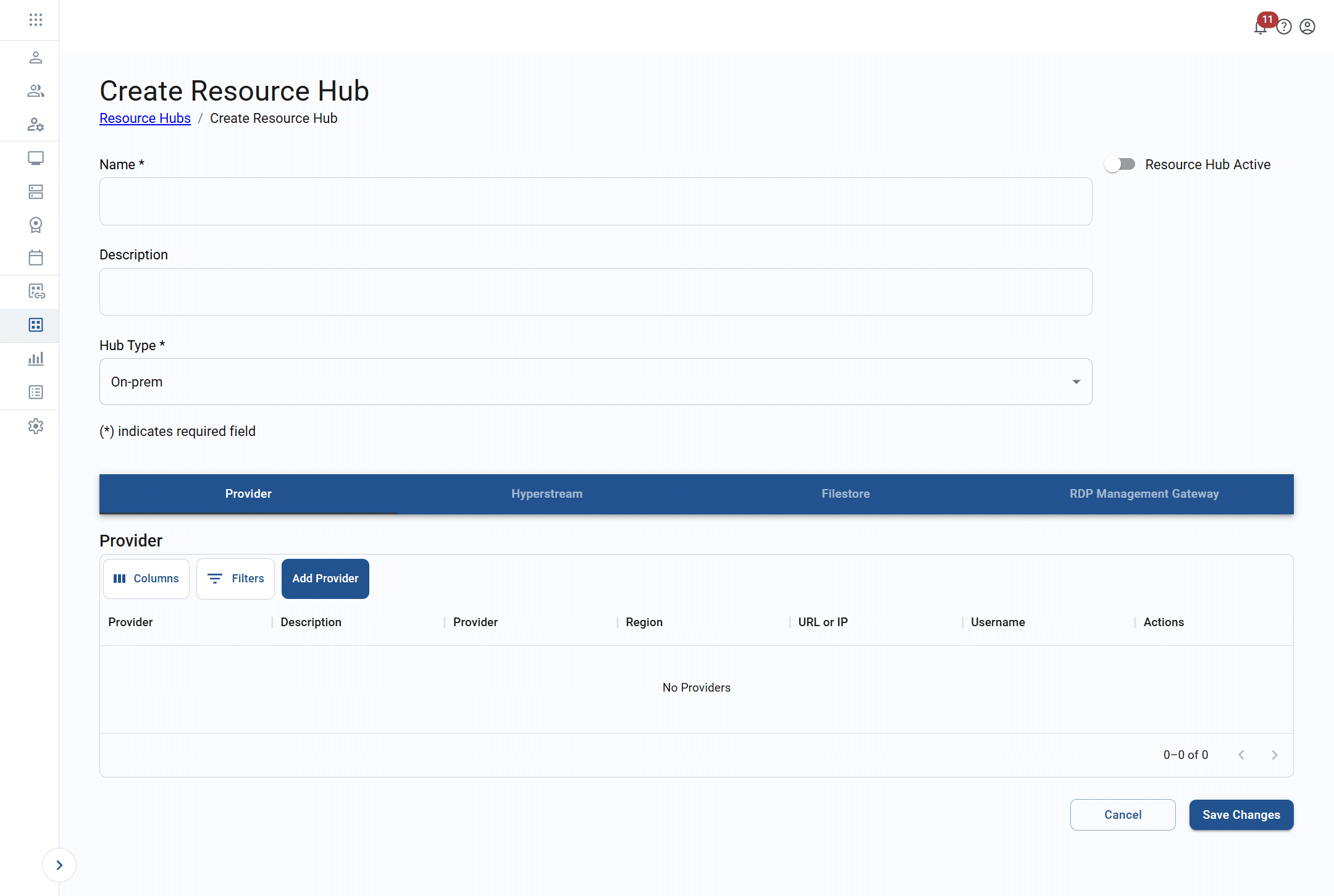The width and height of the screenshot is (1334, 896).
Task: Follow the Resource Hubs breadcrumb link
Action: (145, 118)
